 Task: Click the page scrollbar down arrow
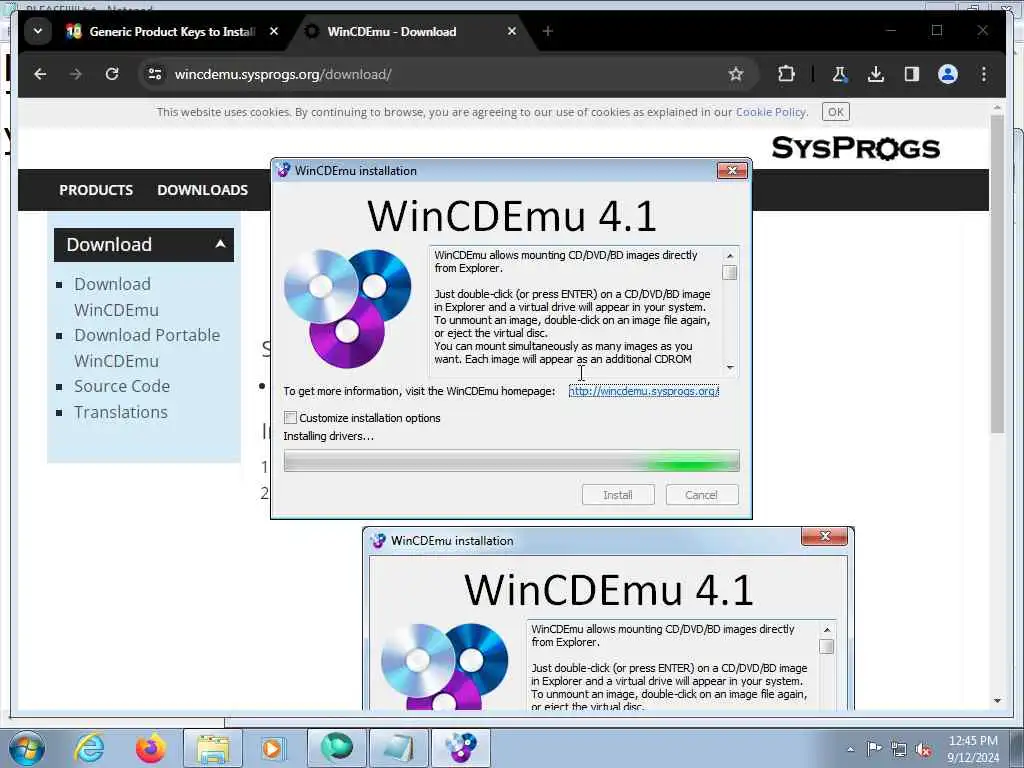(997, 701)
